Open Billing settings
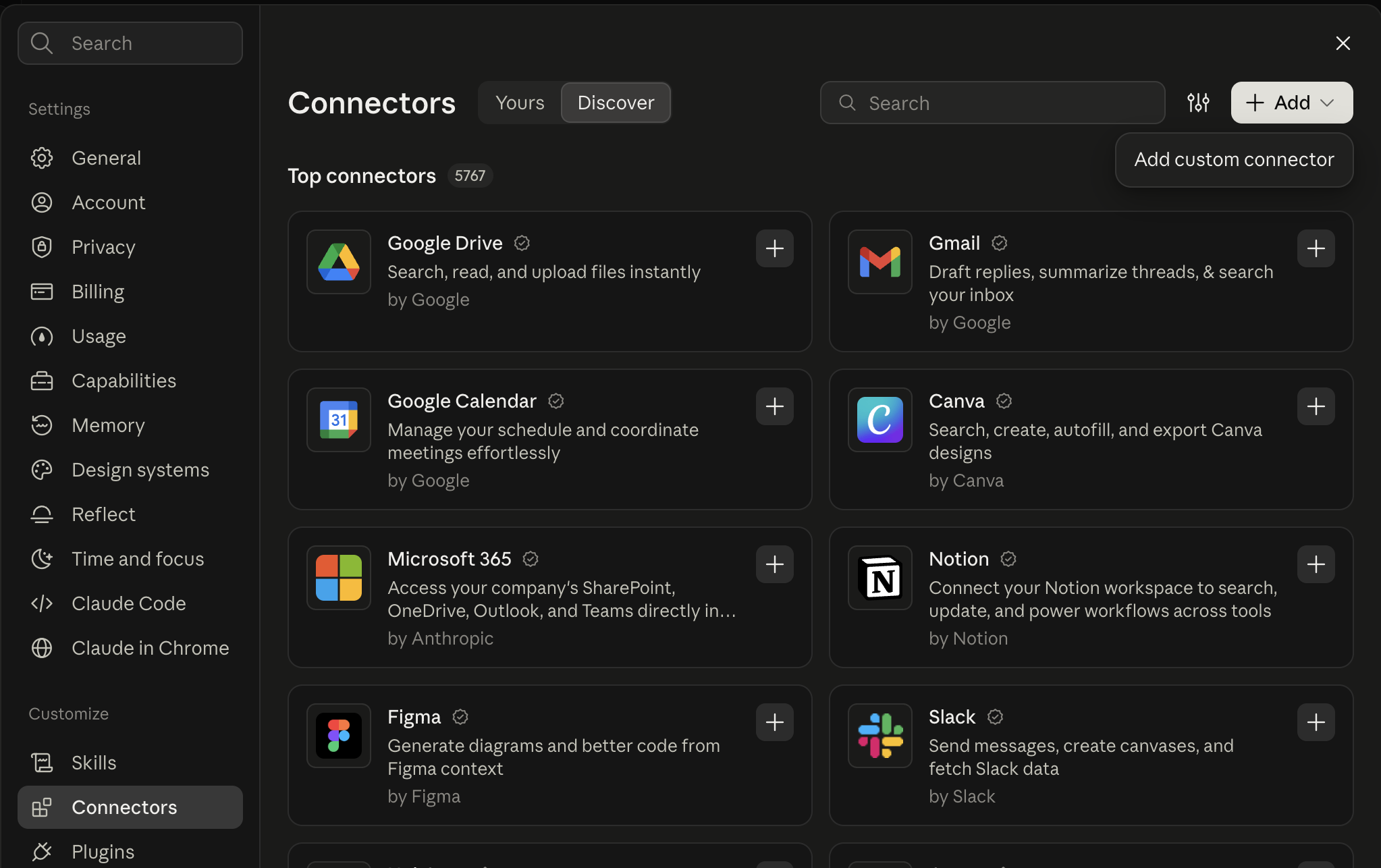 tap(130, 292)
